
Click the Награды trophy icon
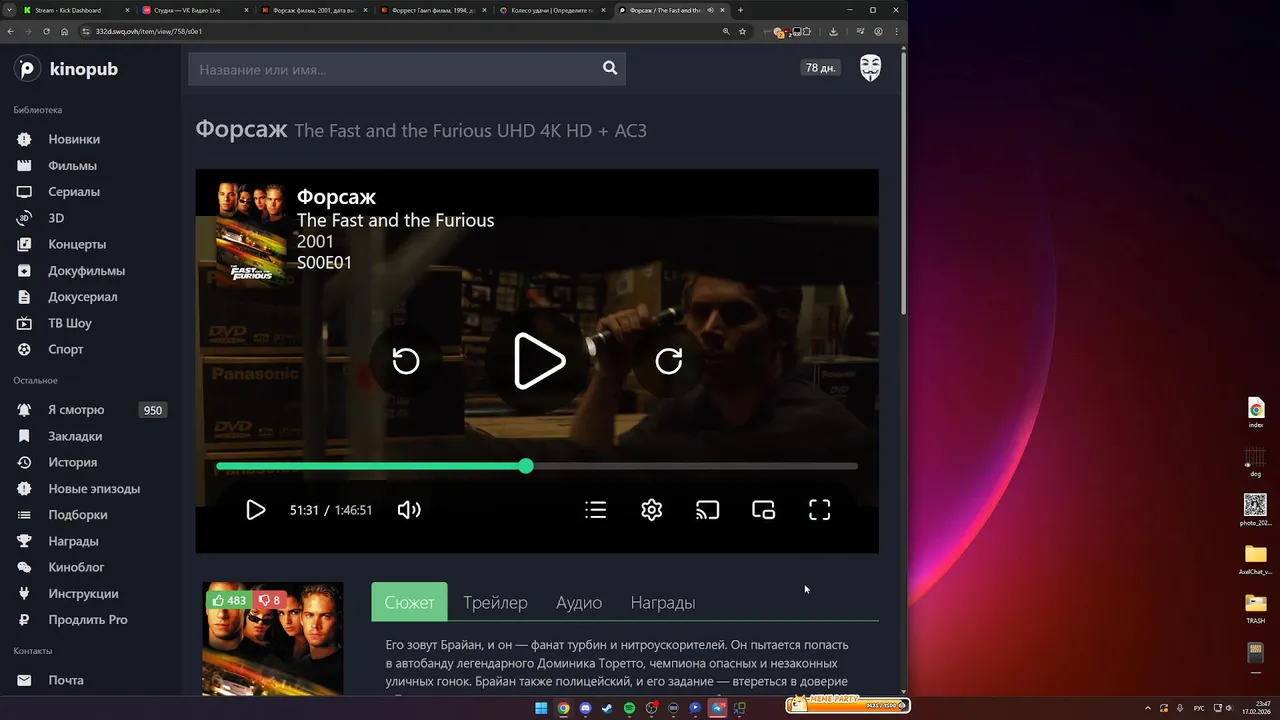(25, 541)
